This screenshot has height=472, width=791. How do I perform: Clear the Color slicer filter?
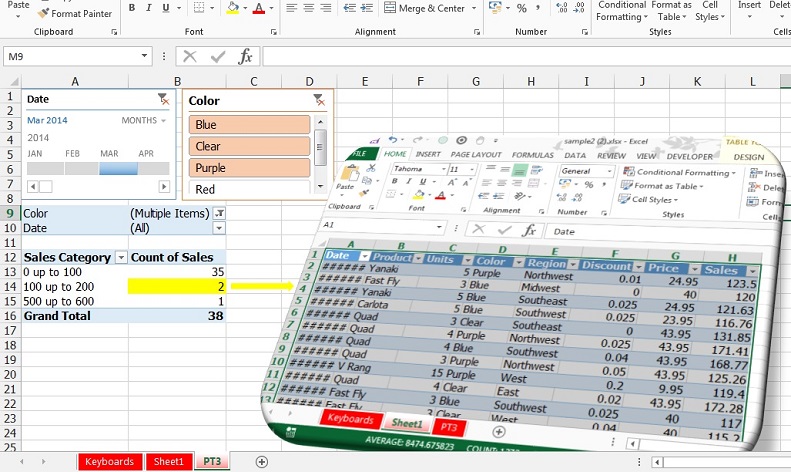tap(318, 100)
